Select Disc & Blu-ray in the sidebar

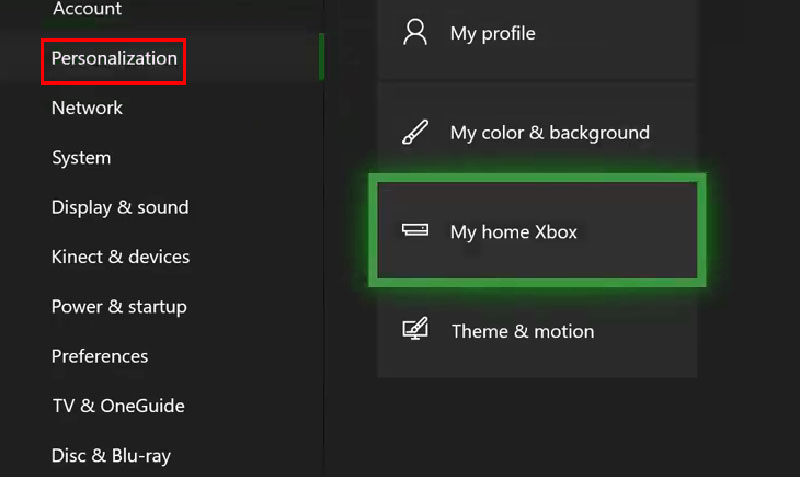pyautogui.click(x=111, y=456)
